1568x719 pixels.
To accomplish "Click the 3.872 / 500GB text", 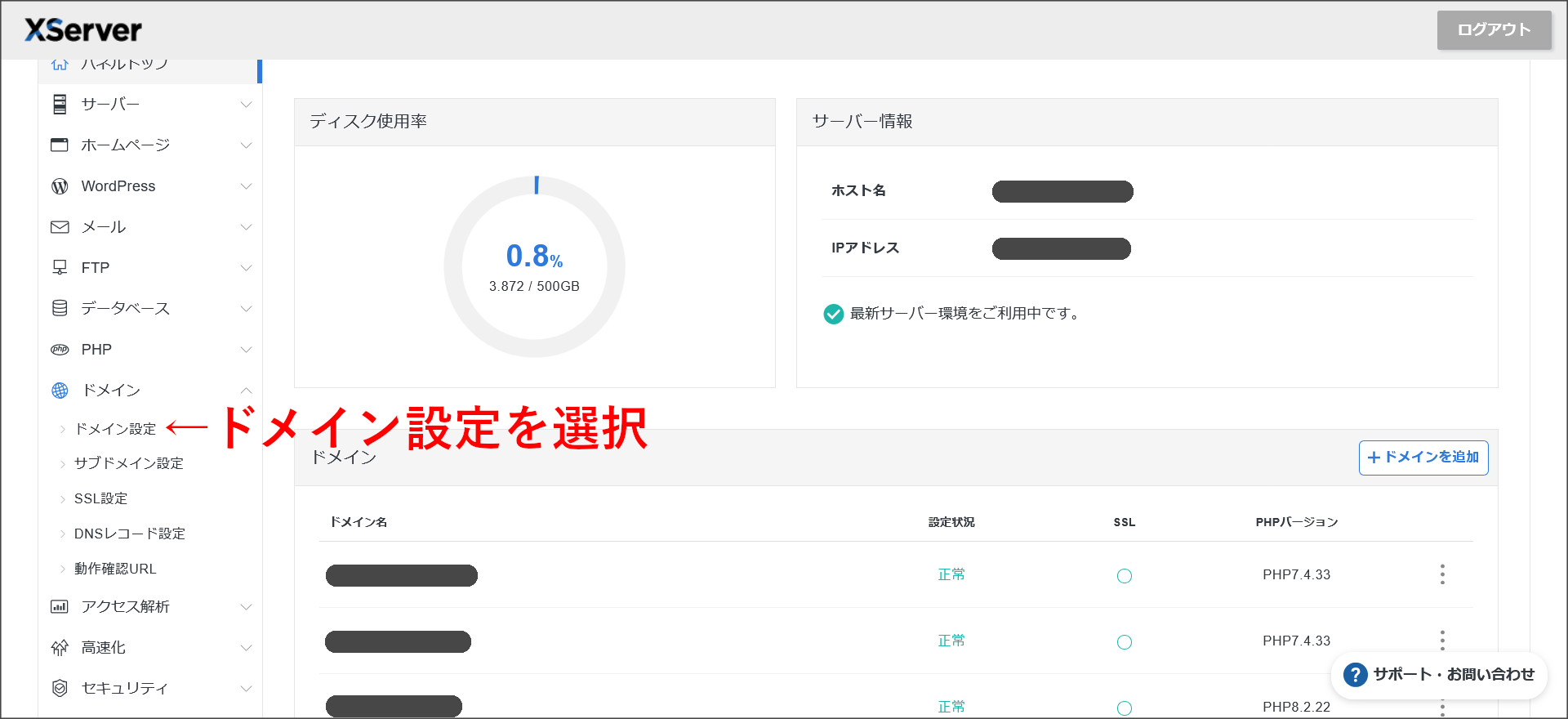I will pyautogui.click(x=535, y=287).
